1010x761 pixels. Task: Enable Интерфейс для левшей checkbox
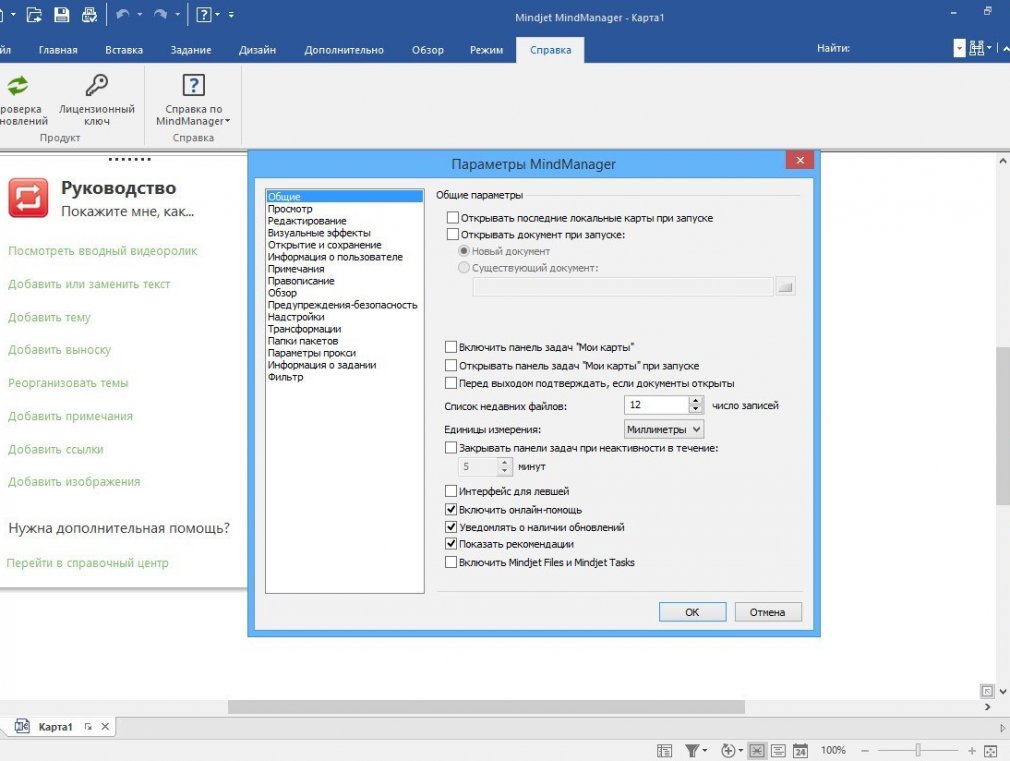tap(451, 491)
